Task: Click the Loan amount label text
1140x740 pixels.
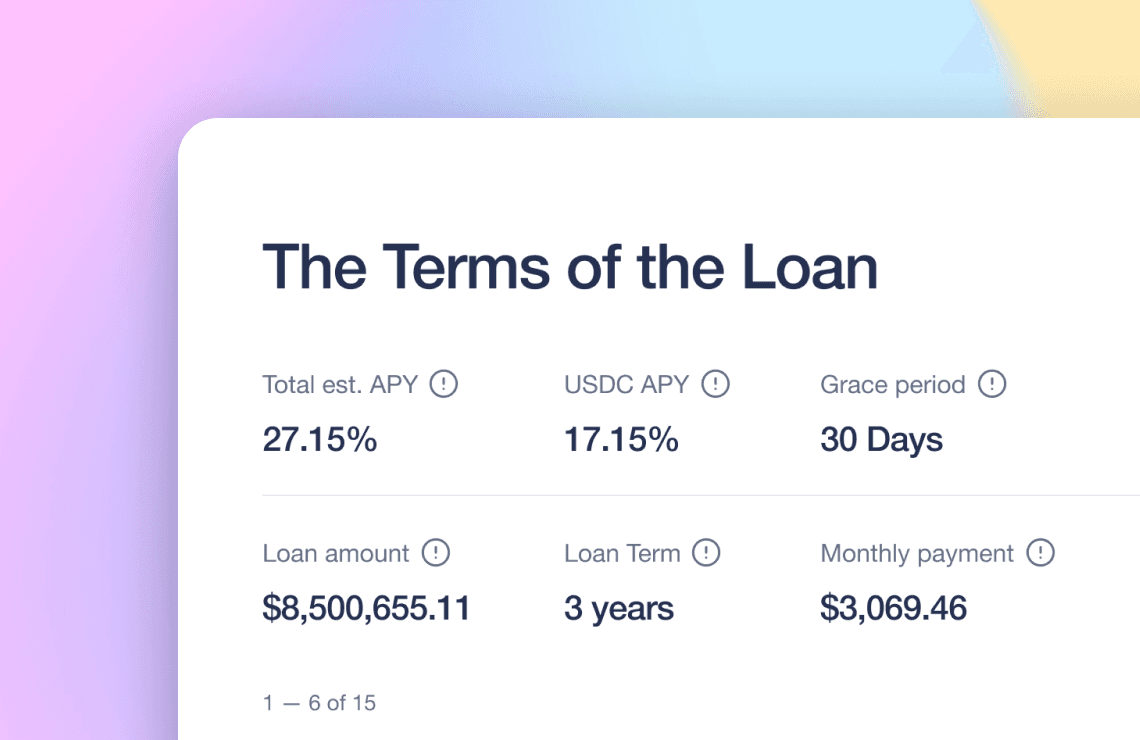Action: click(336, 554)
